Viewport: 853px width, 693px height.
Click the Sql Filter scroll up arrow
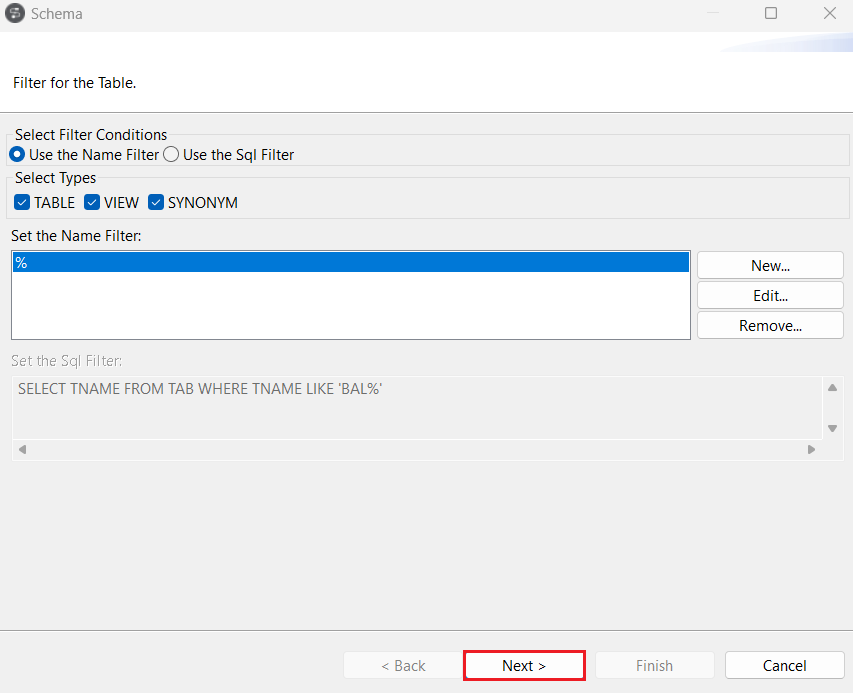coord(832,388)
